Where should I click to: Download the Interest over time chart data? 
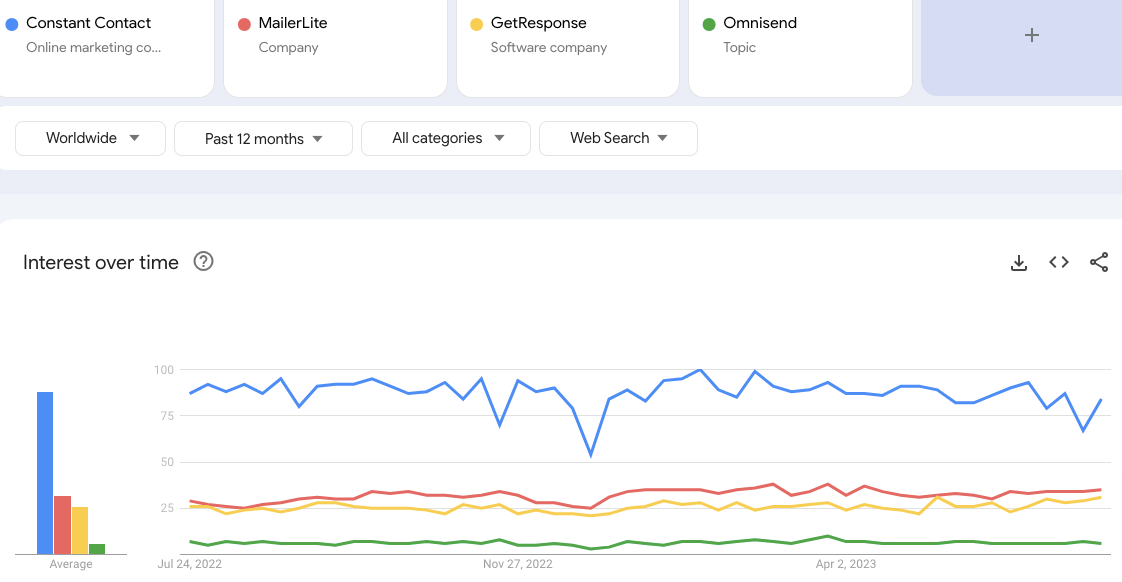coord(1019,263)
